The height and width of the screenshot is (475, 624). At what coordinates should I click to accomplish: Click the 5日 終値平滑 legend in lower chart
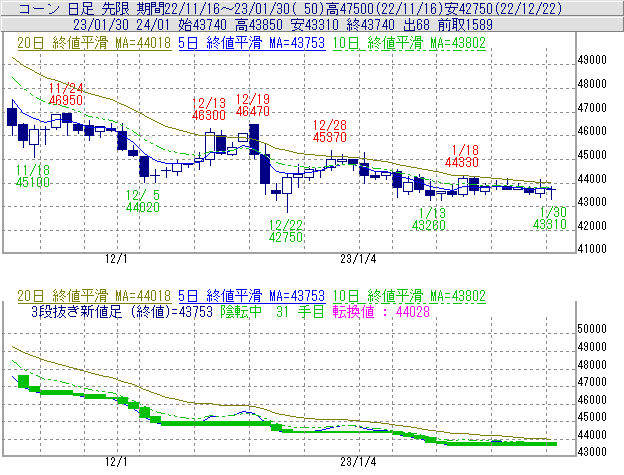tap(252, 296)
